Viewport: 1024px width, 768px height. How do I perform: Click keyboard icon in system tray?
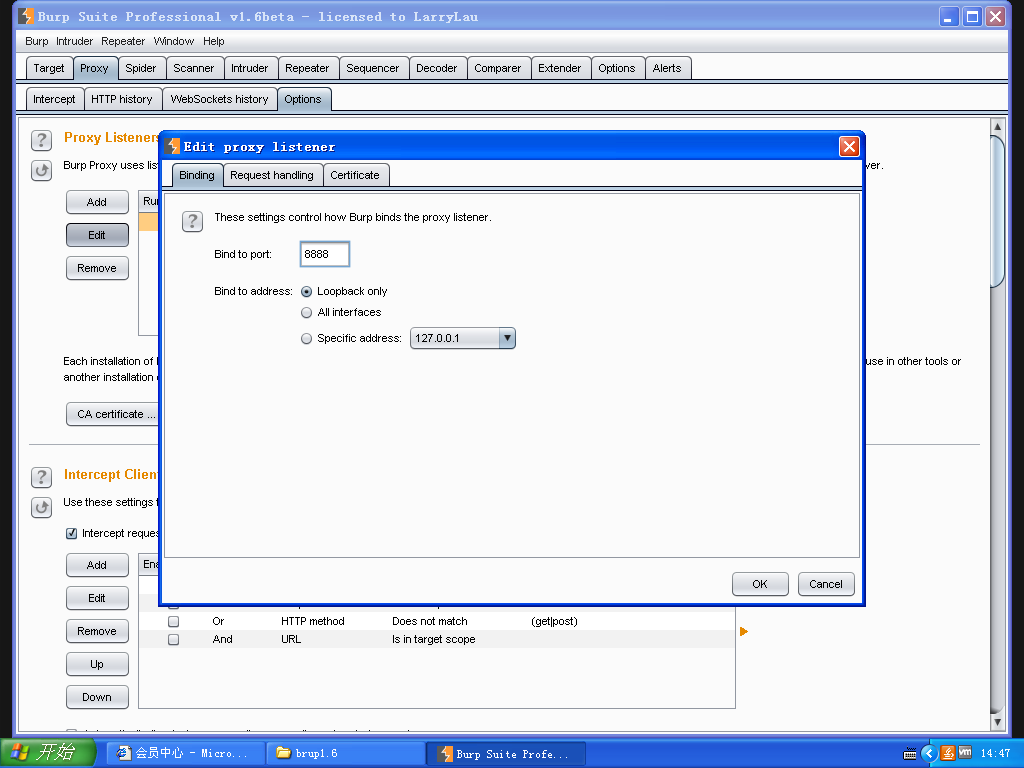point(909,754)
